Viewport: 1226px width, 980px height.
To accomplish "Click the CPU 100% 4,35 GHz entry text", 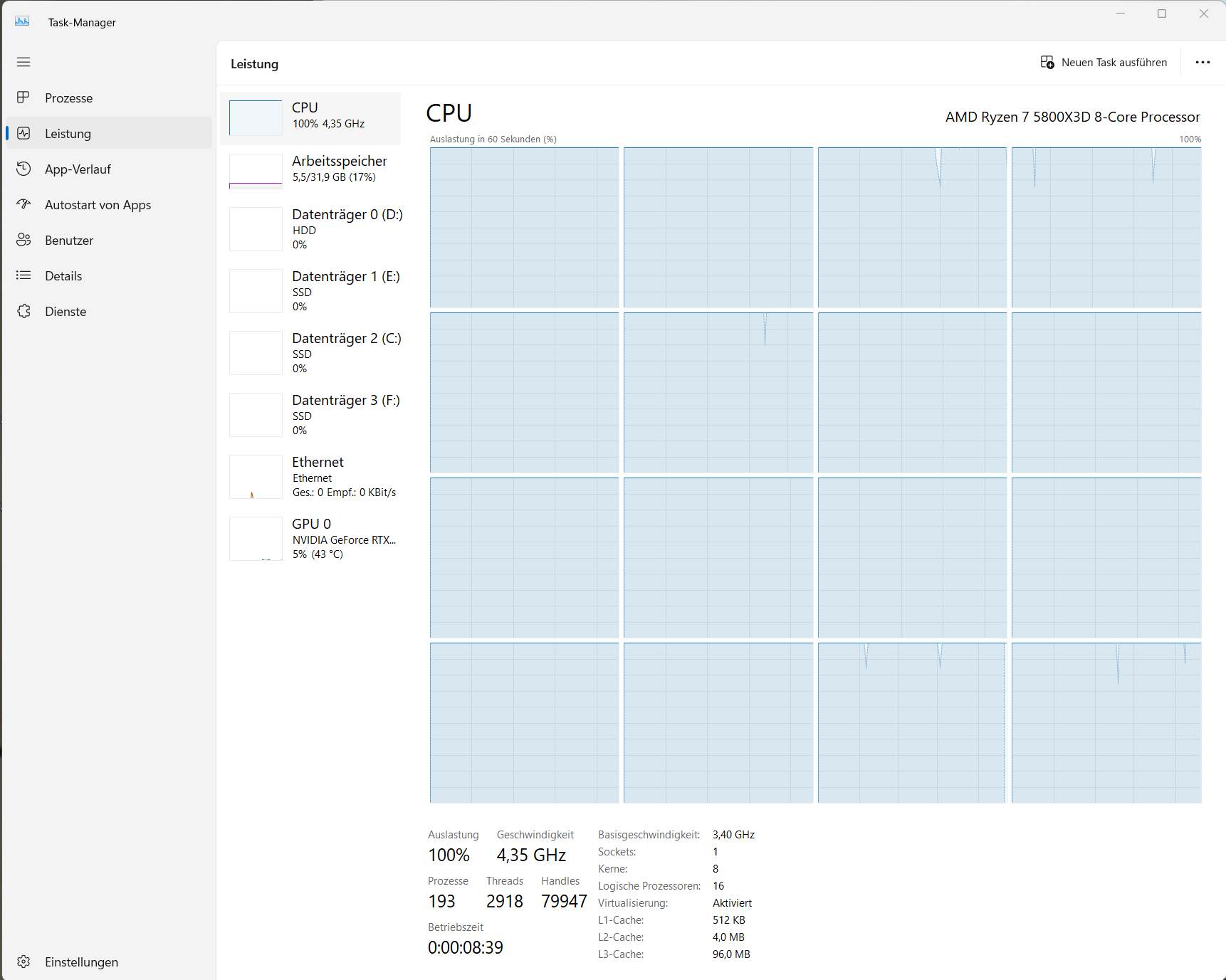I will click(328, 124).
